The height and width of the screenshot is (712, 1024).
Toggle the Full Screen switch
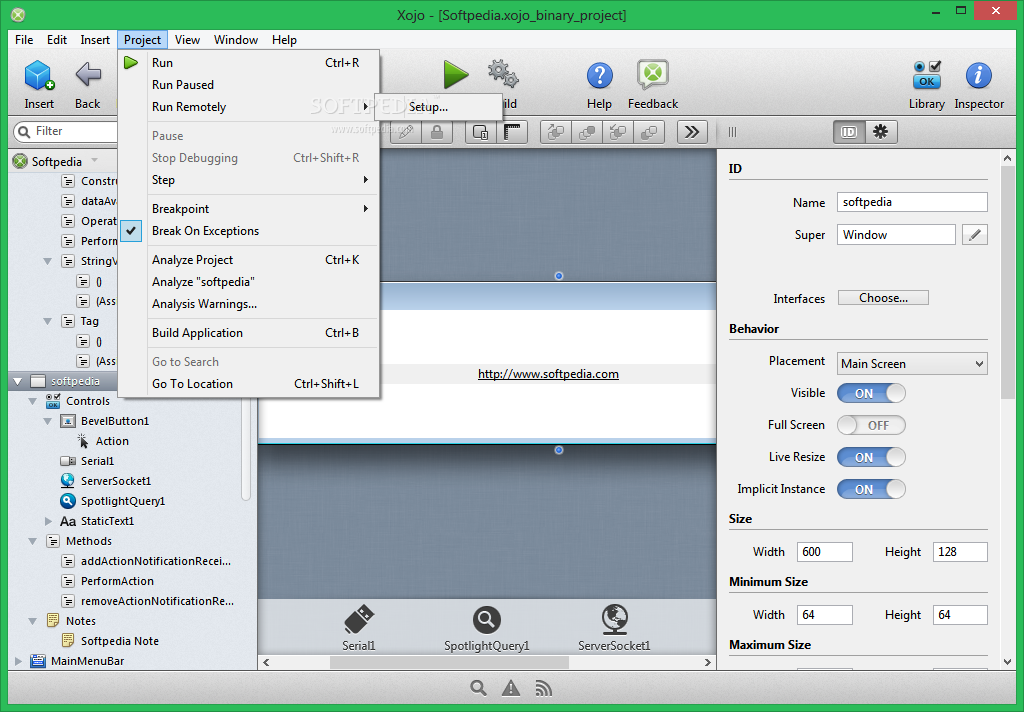tap(871, 425)
